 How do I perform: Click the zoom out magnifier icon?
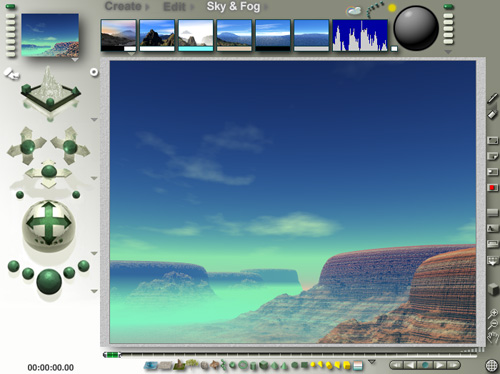[x=493, y=324]
